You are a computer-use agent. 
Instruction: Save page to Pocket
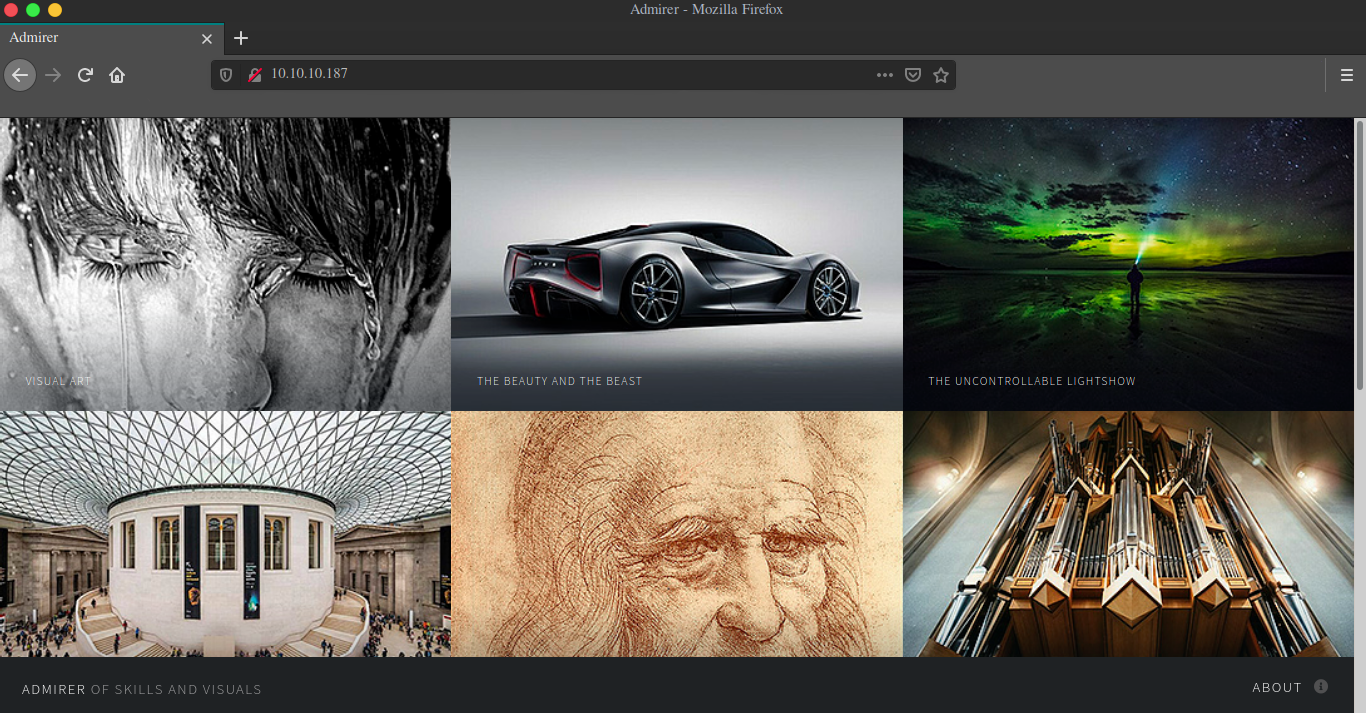tap(912, 75)
